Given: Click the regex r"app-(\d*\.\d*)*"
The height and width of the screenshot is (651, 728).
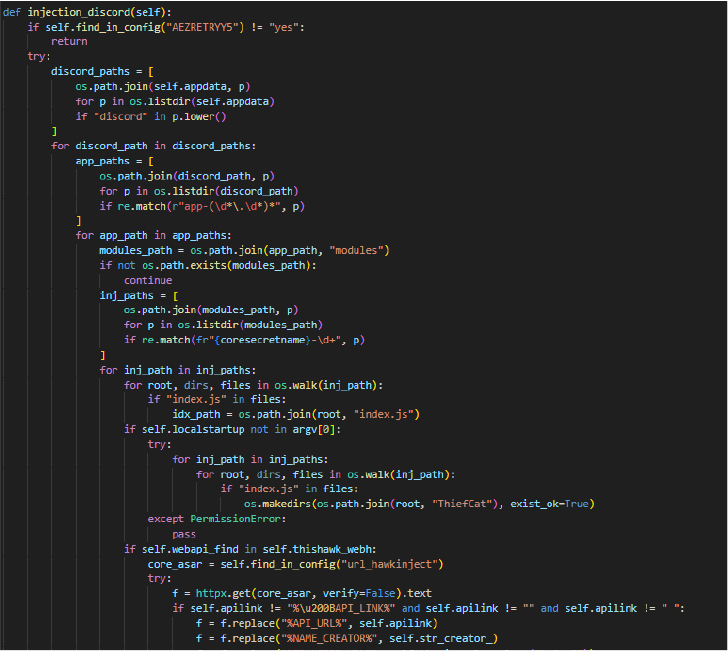Looking at the screenshot, I should [229, 206].
